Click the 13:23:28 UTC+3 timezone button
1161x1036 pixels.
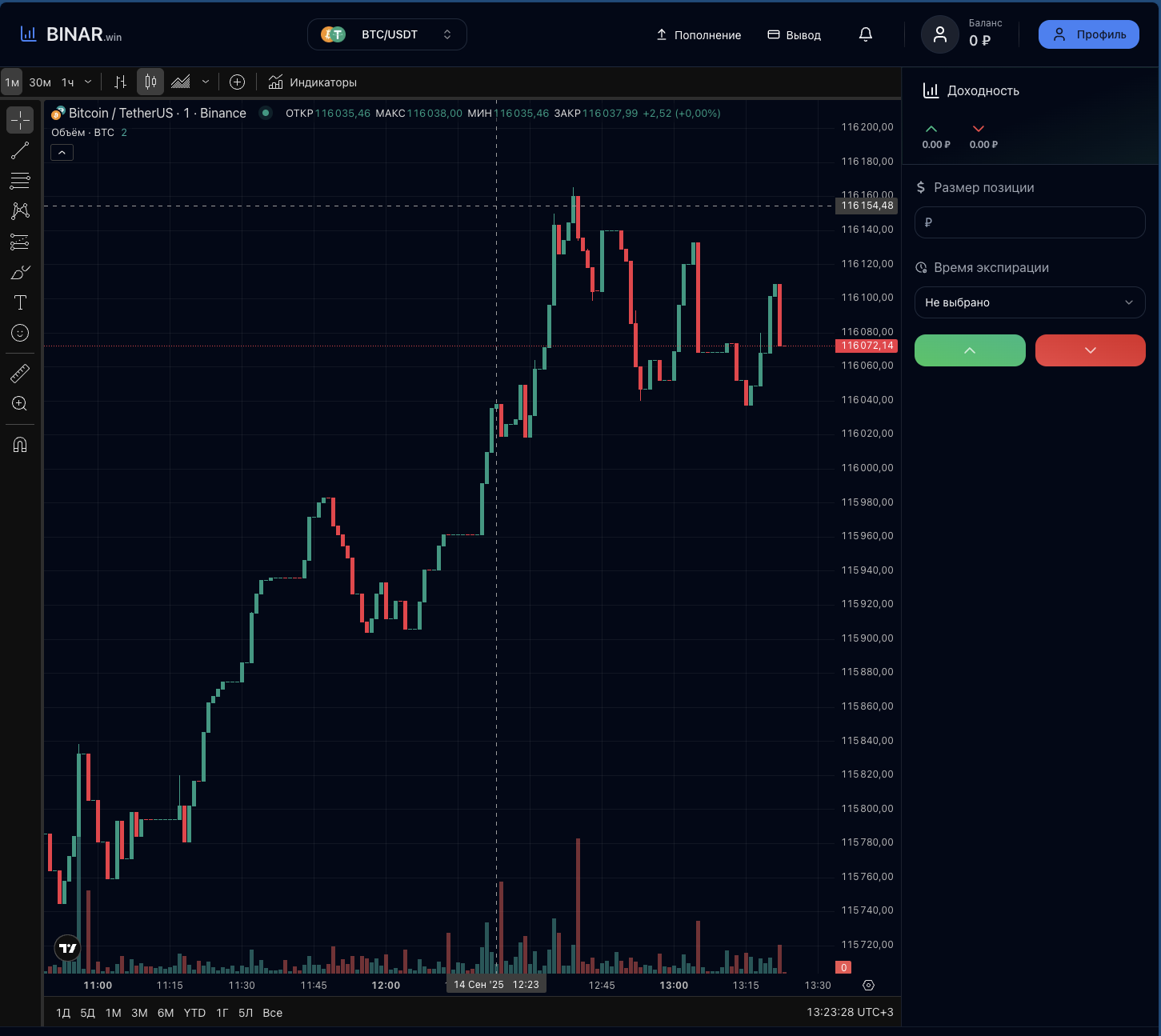pyautogui.click(x=850, y=1012)
